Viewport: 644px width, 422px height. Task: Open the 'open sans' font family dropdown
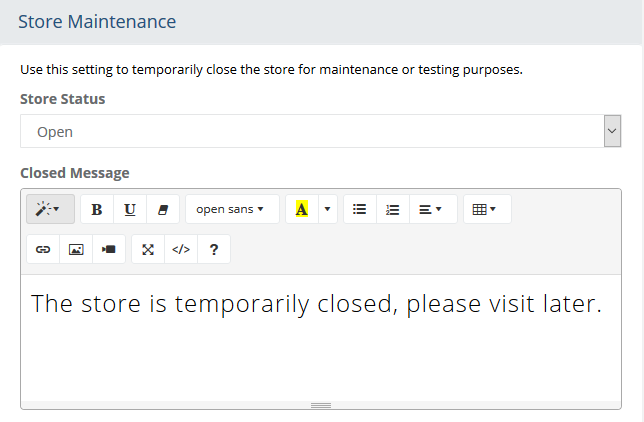pos(231,209)
